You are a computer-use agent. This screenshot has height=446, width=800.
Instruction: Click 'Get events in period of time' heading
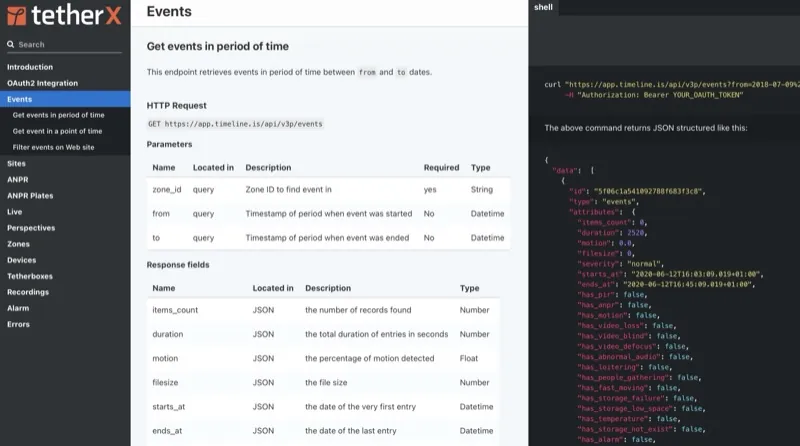(x=217, y=46)
